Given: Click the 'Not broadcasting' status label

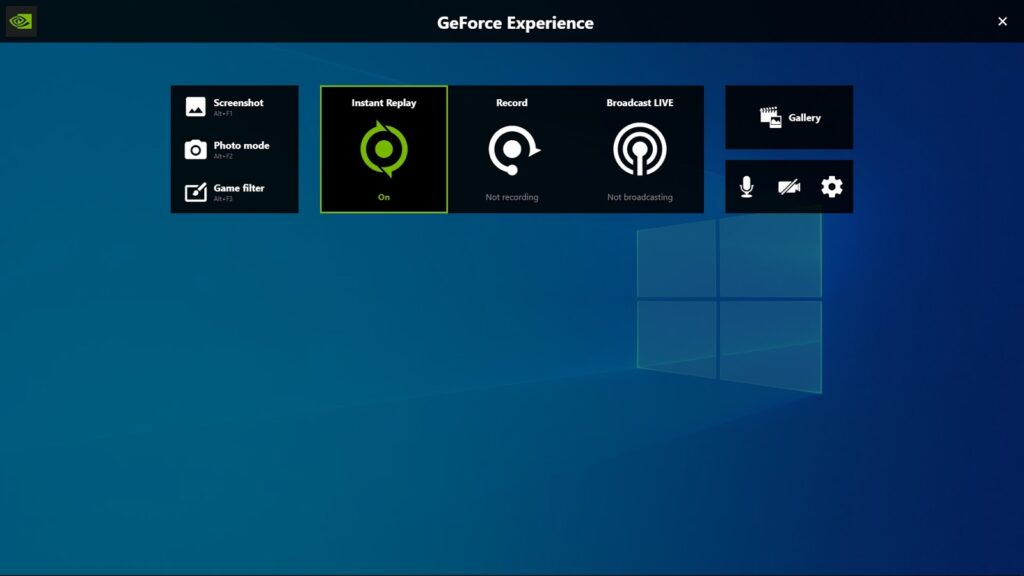Looking at the screenshot, I should 641,197.
